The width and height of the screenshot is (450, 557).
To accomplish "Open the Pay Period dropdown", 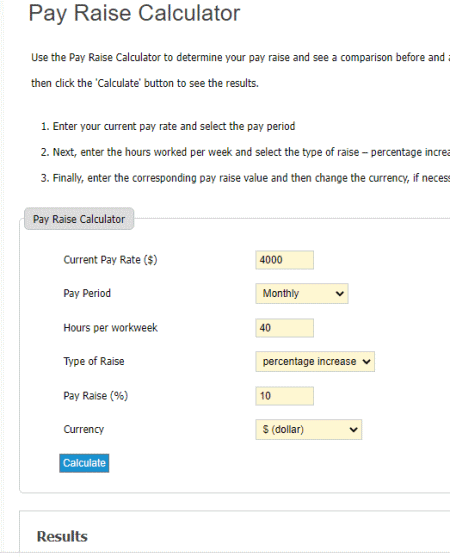I will (x=302, y=293).
